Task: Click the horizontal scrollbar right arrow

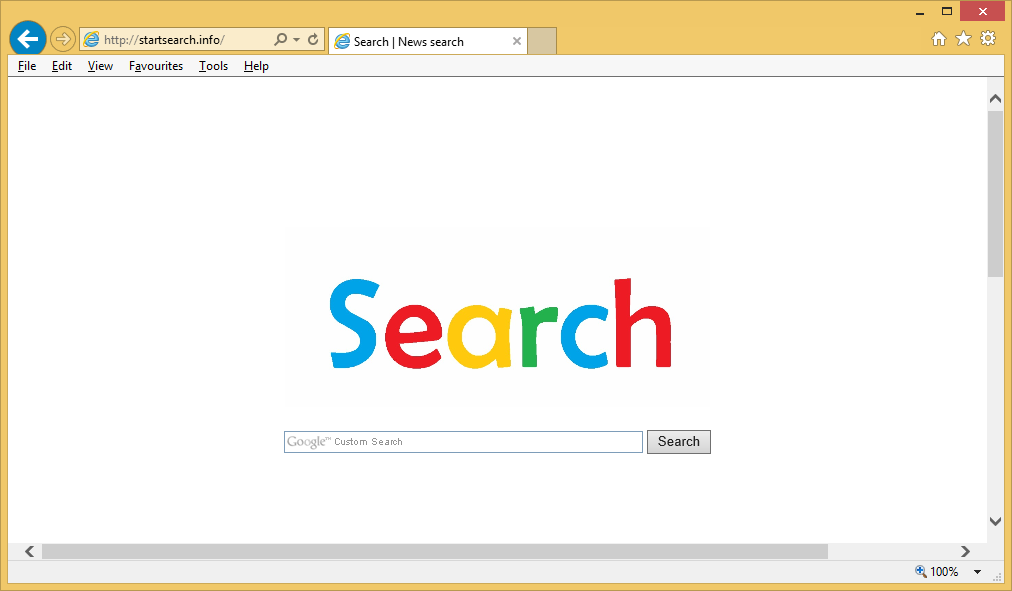Action: pyautogui.click(x=965, y=551)
